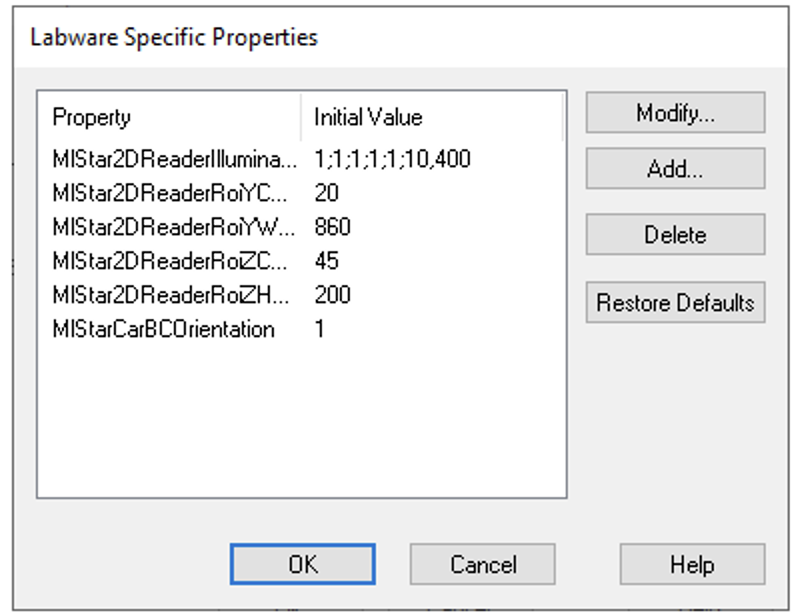Click the initial value 860

(332, 227)
